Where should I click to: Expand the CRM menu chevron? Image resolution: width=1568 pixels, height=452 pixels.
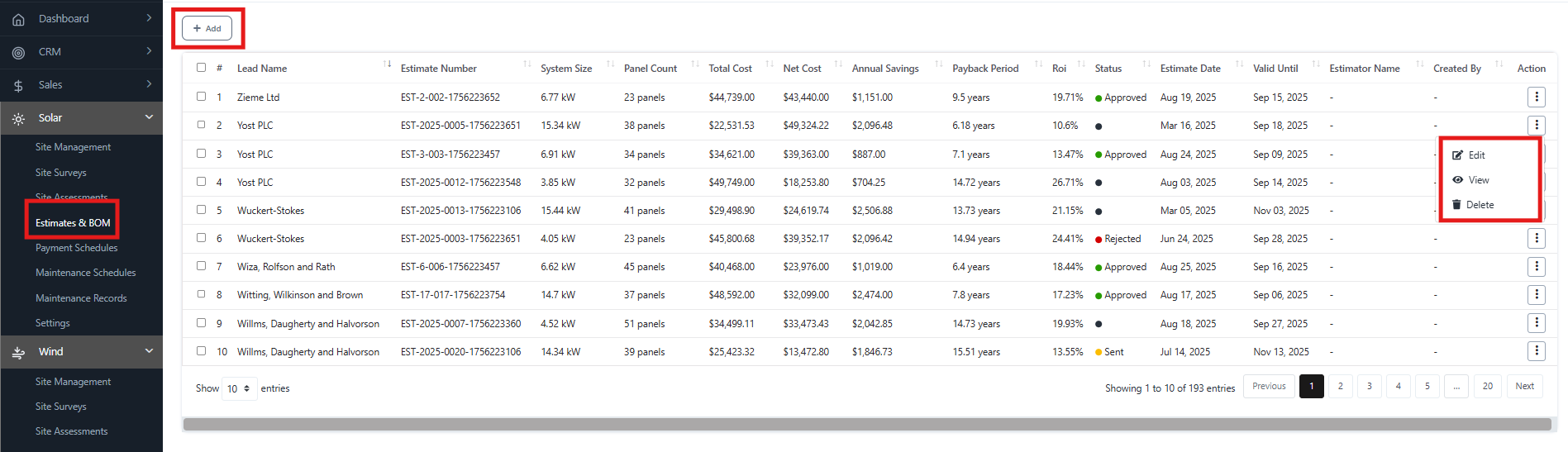[x=149, y=51]
